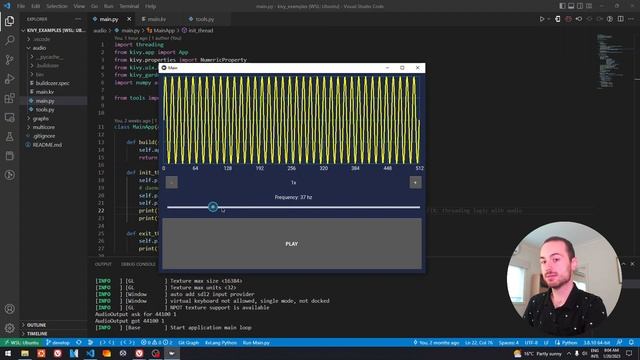
Task: Toggle the bottom panel layout icon
Action: click(571, 6)
